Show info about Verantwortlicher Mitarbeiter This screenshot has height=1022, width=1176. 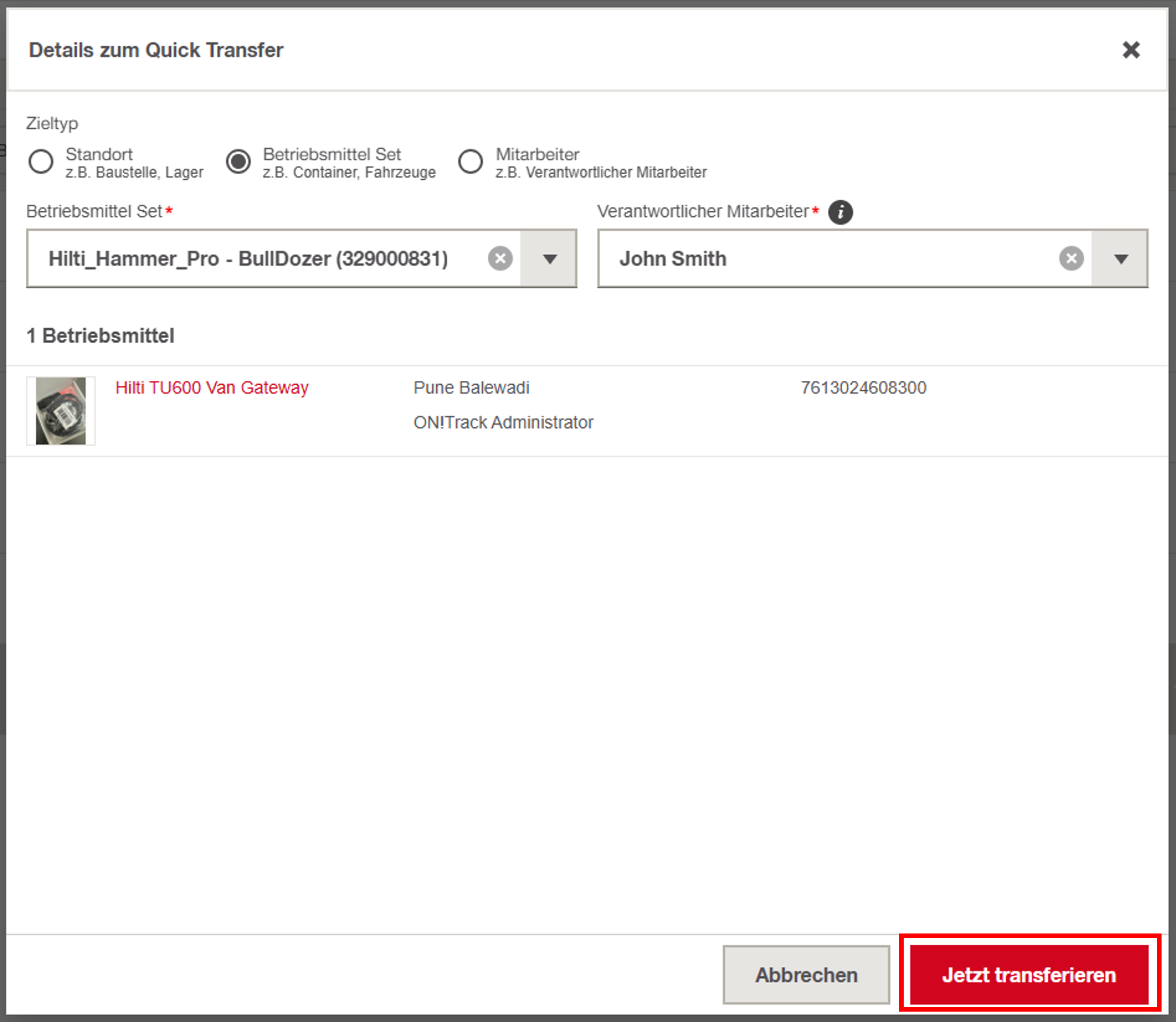(x=840, y=212)
